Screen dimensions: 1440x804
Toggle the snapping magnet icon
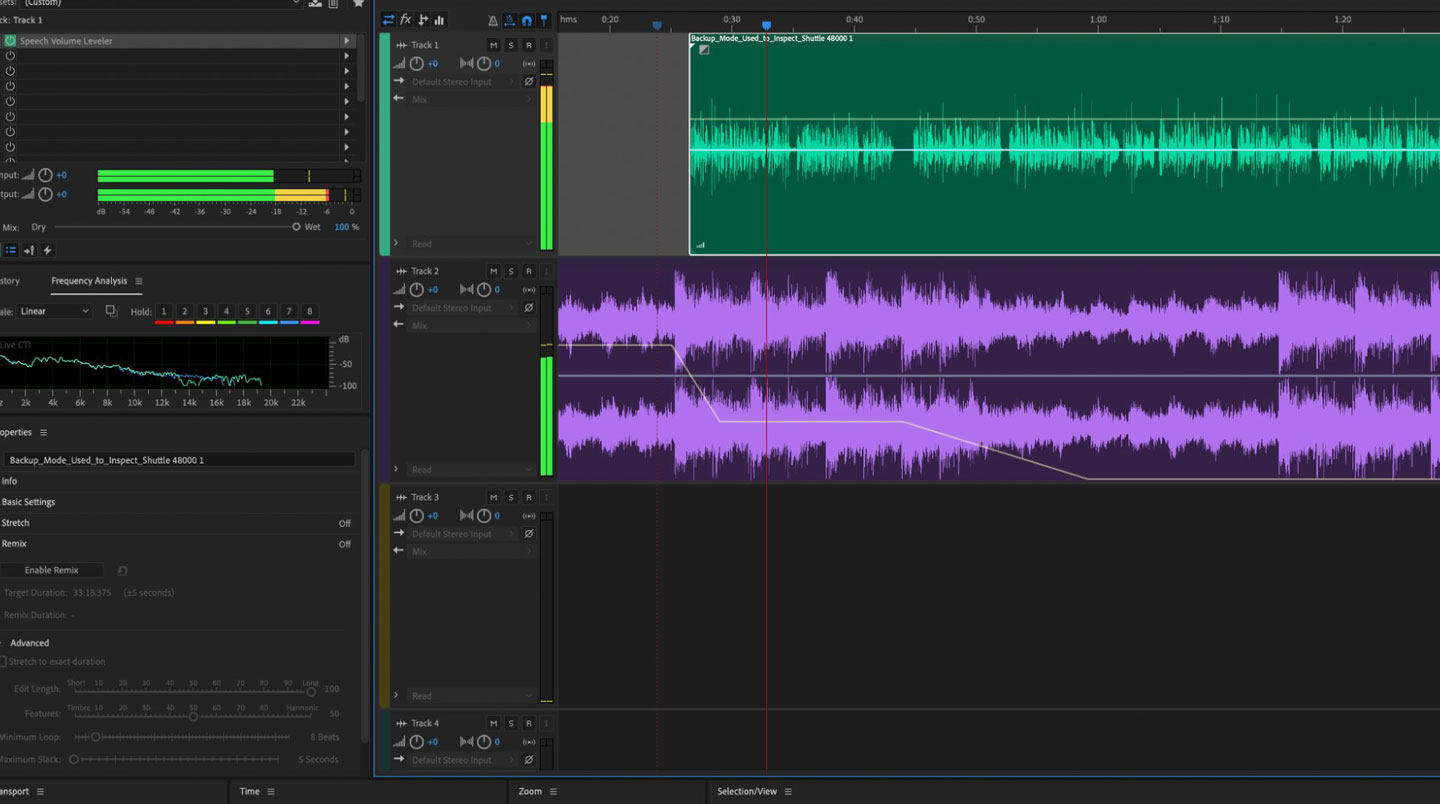527,20
